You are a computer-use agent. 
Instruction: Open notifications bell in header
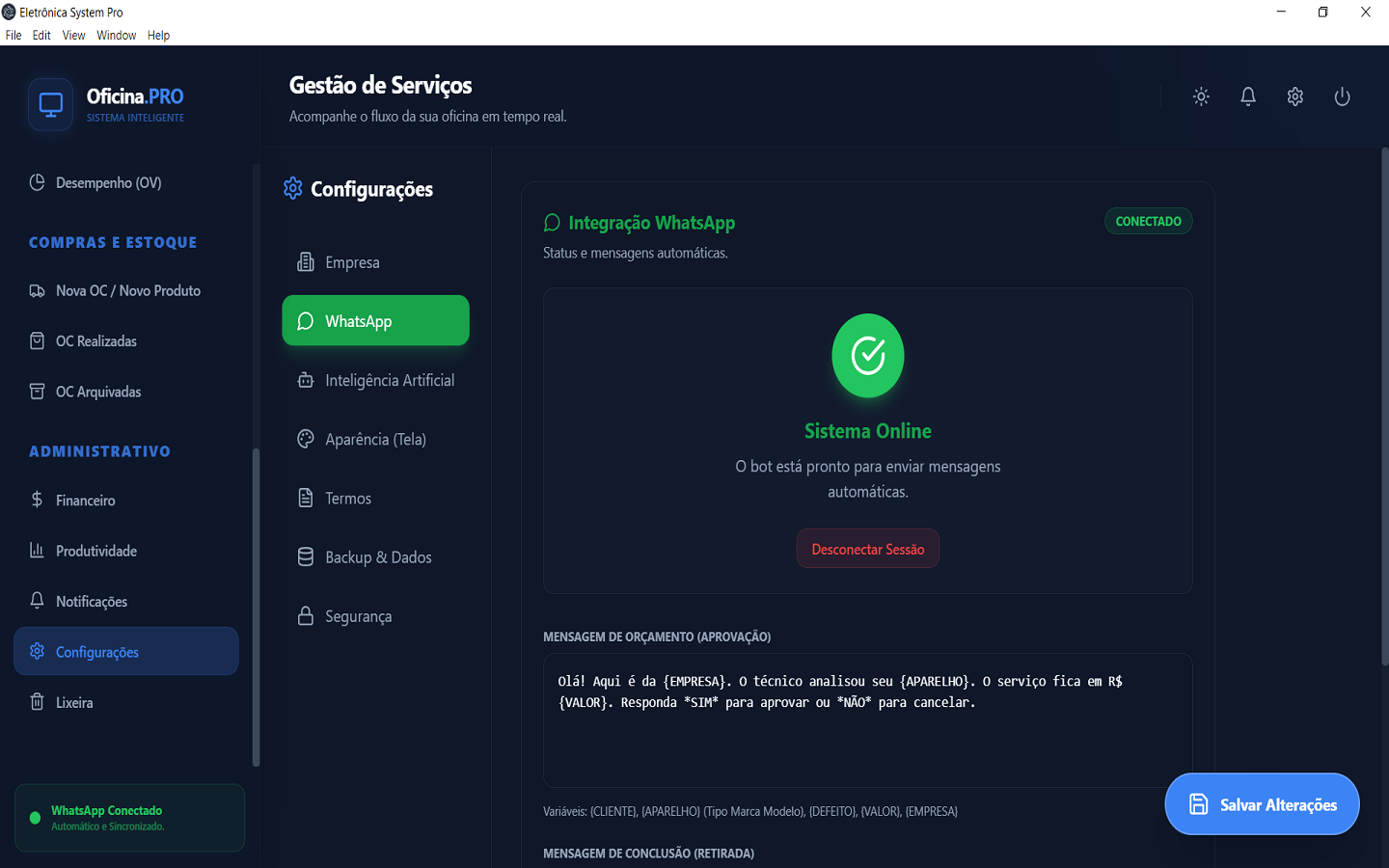pos(1248,96)
